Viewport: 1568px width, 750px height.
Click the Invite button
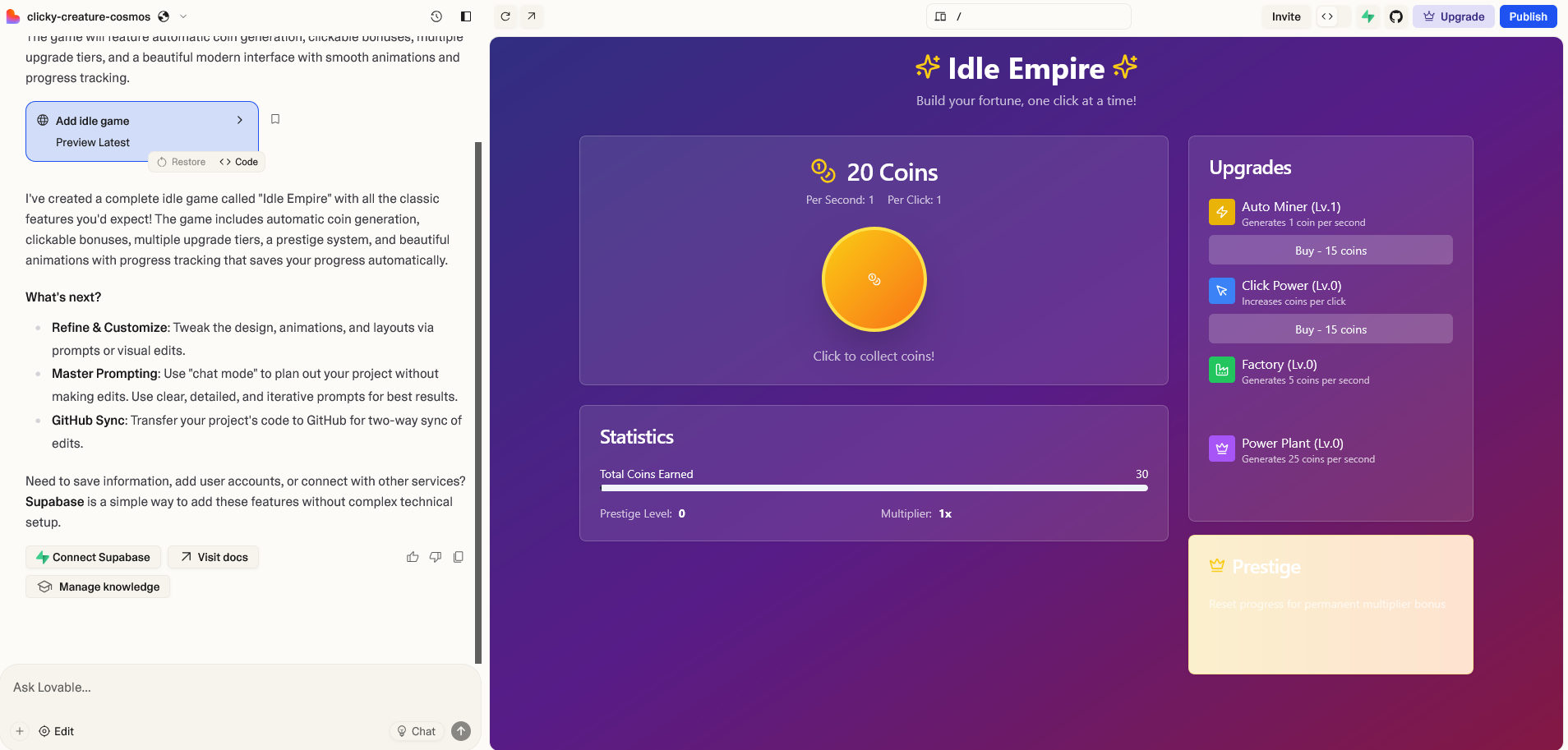tap(1286, 16)
